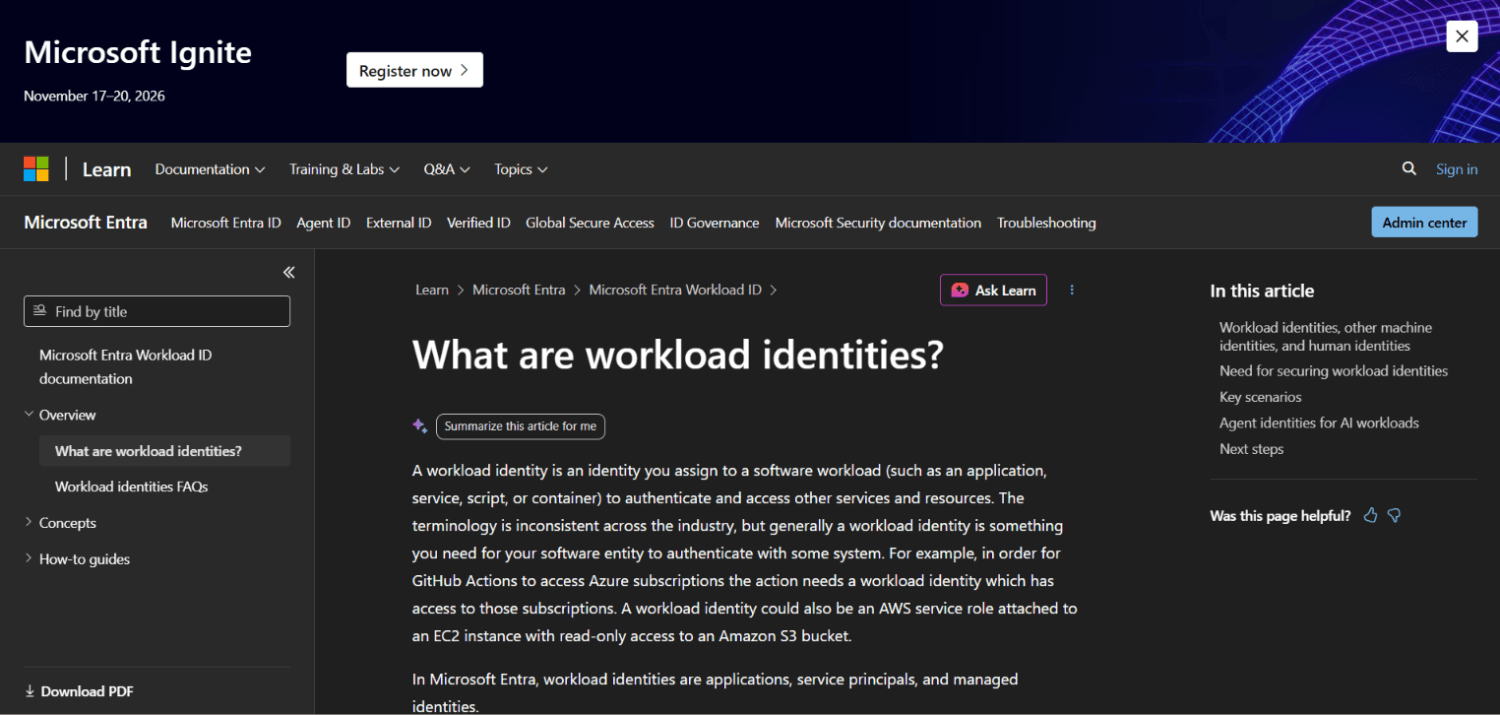
Task: Open the Q&A dropdown menu
Action: coord(447,169)
